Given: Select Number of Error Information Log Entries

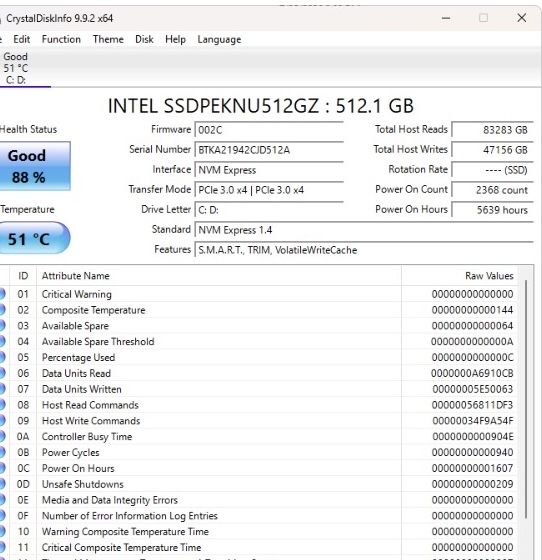Looking at the screenshot, I should tap(259, 516).
